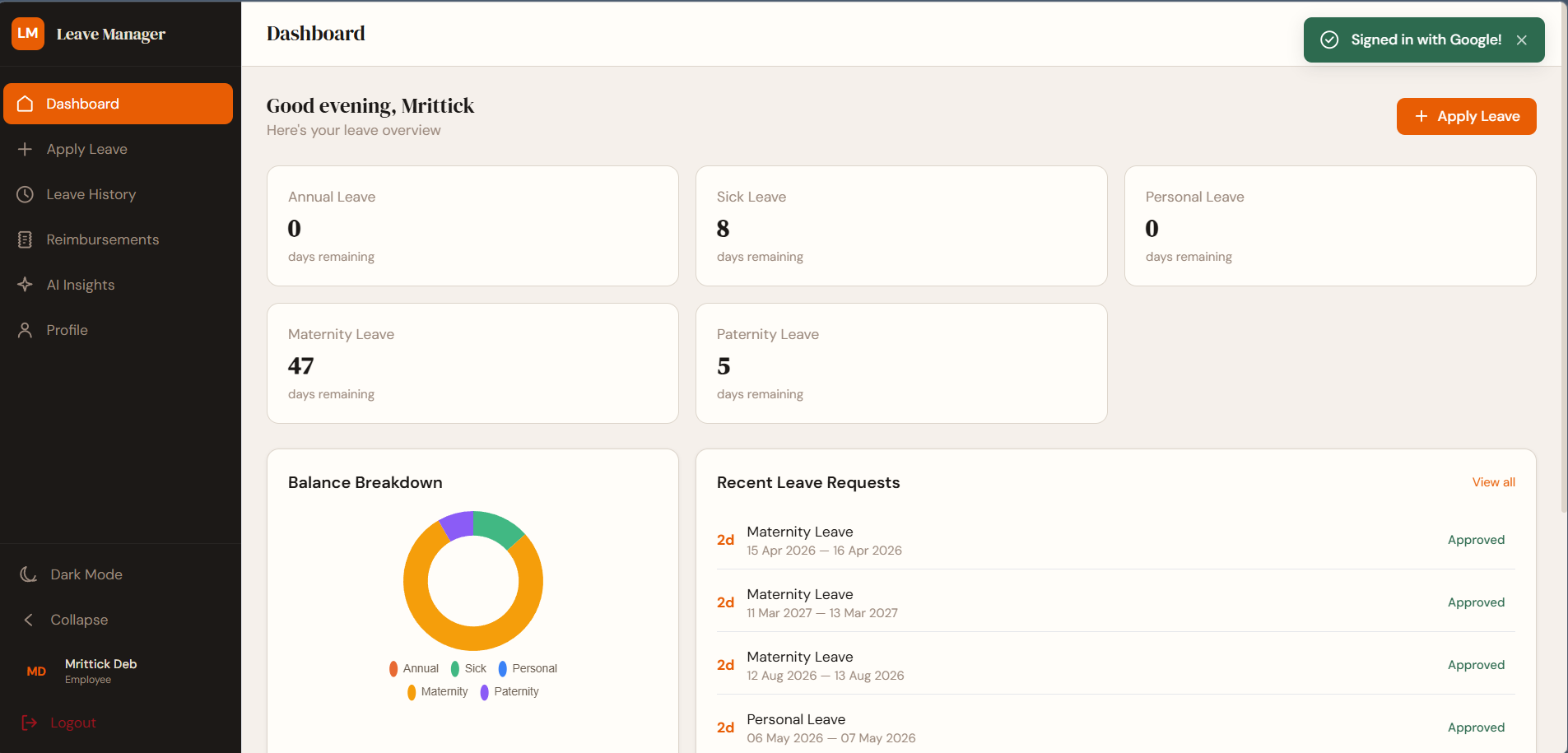Image resolution: width=1568 pixels, height=753 pixels.
Task: Open View all leave requests link
Action: pyautogui.click(x=1493, y=482)
